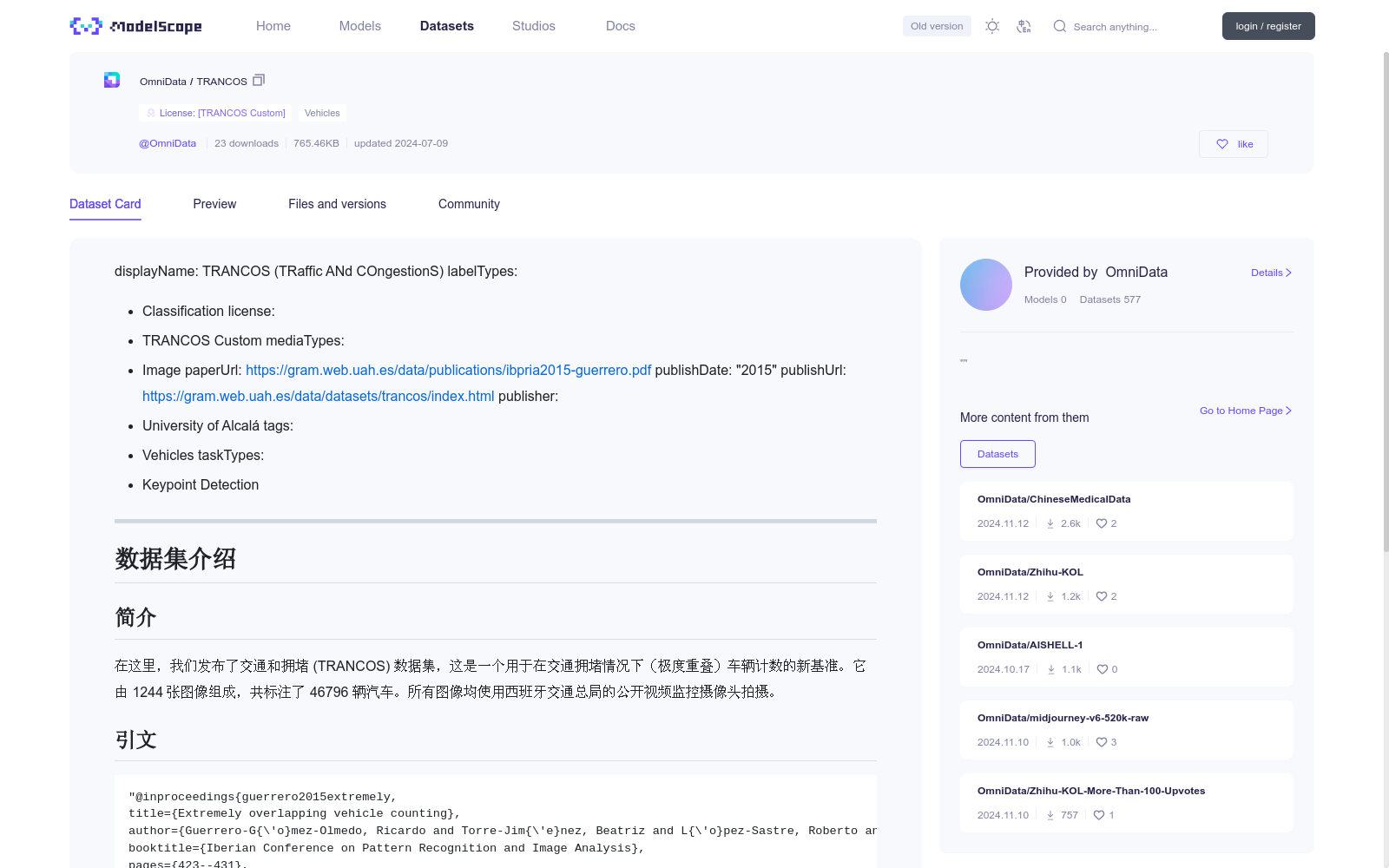
Task: Click the Keypoint Detection list item
Action: (201, 484)
